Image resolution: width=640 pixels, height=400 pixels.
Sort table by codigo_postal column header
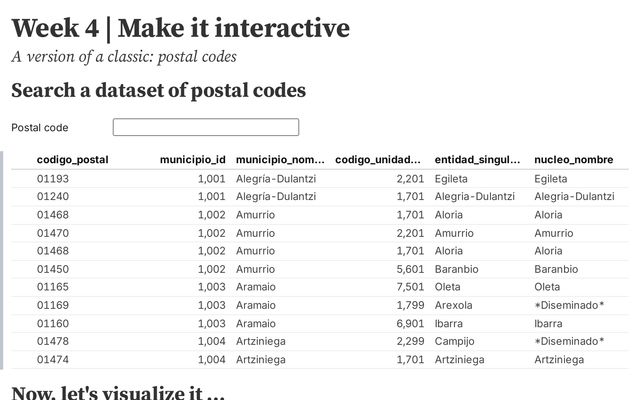coord(72,160)
